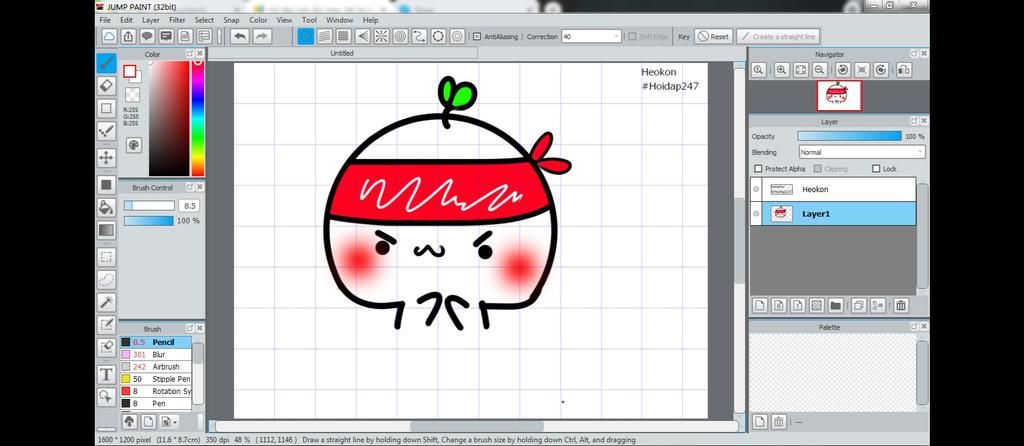Select the Pencil brush

point(156,342)
